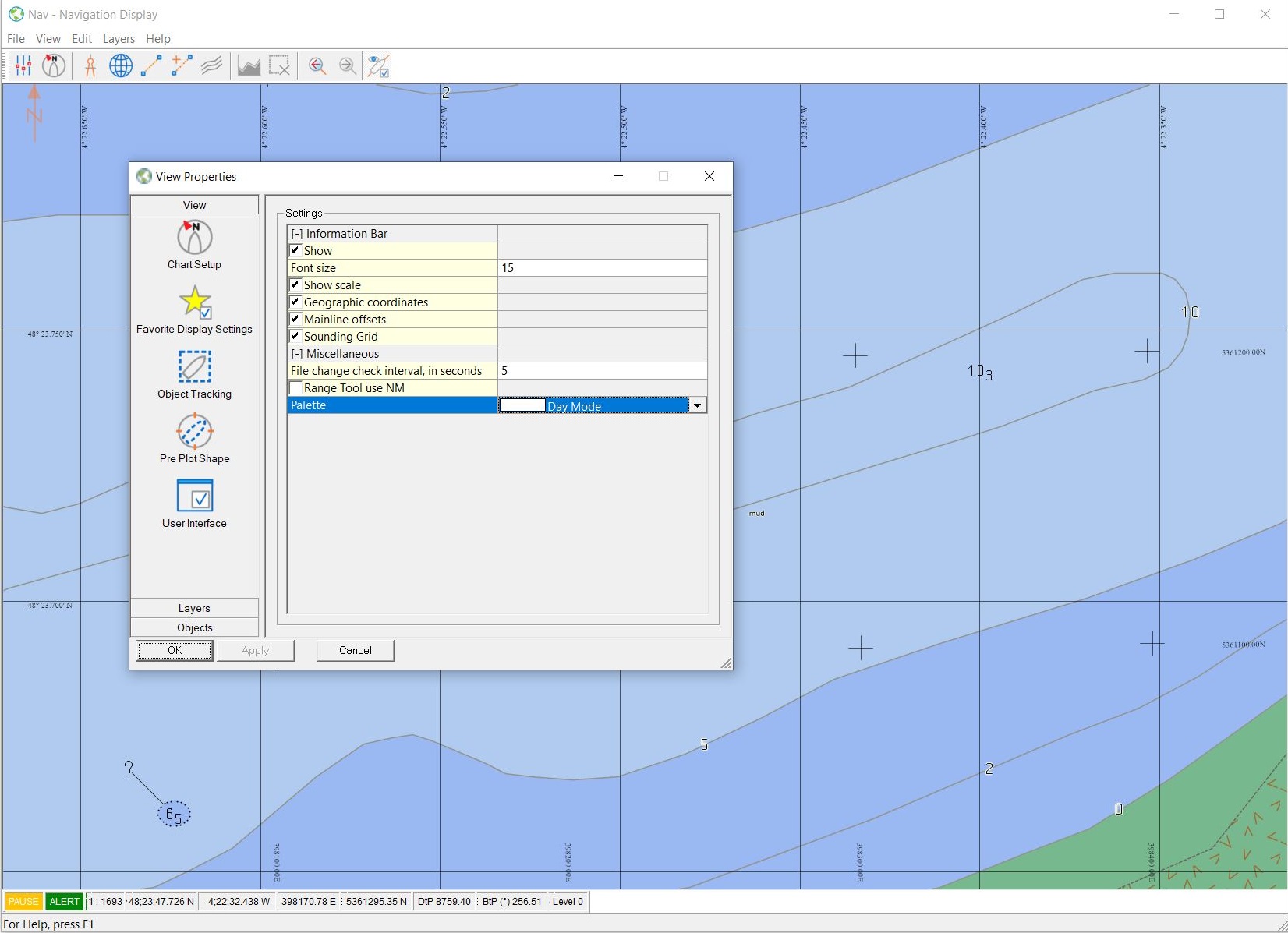Select the Pre Plot Shape icon

194,431
